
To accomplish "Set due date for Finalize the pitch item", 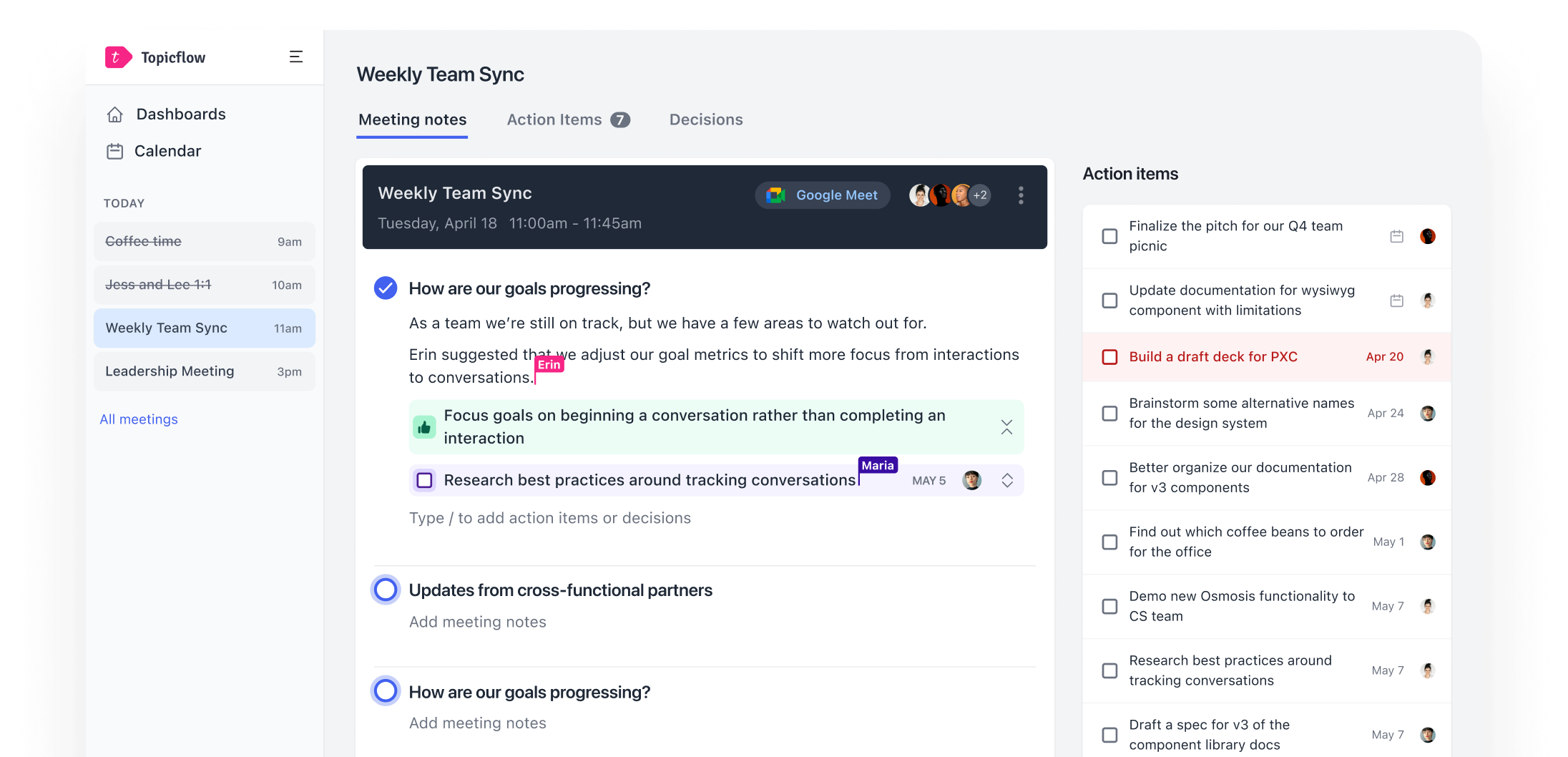I will (x=1396, y=236).
